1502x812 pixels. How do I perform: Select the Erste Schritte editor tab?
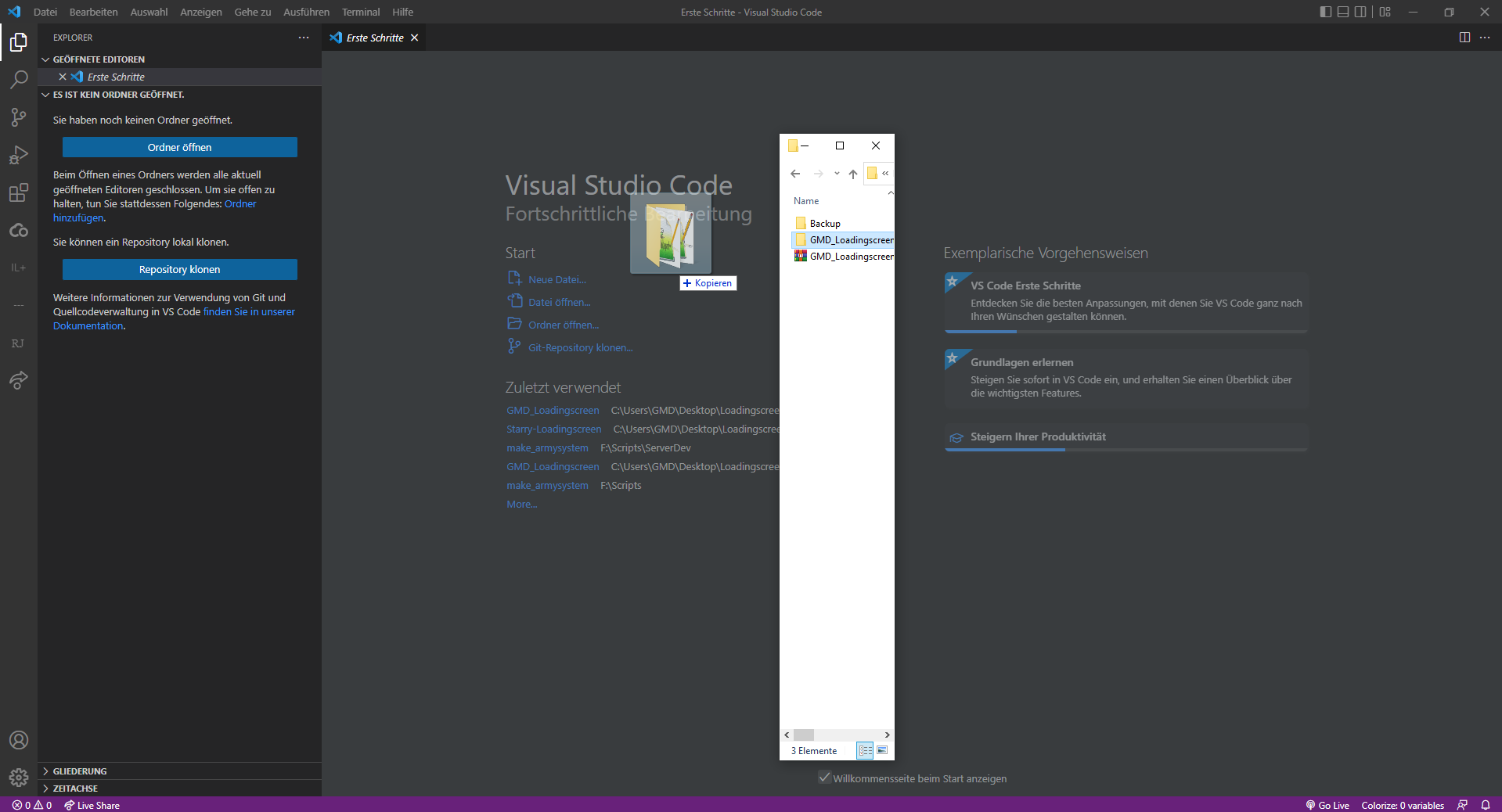(374, 38)
